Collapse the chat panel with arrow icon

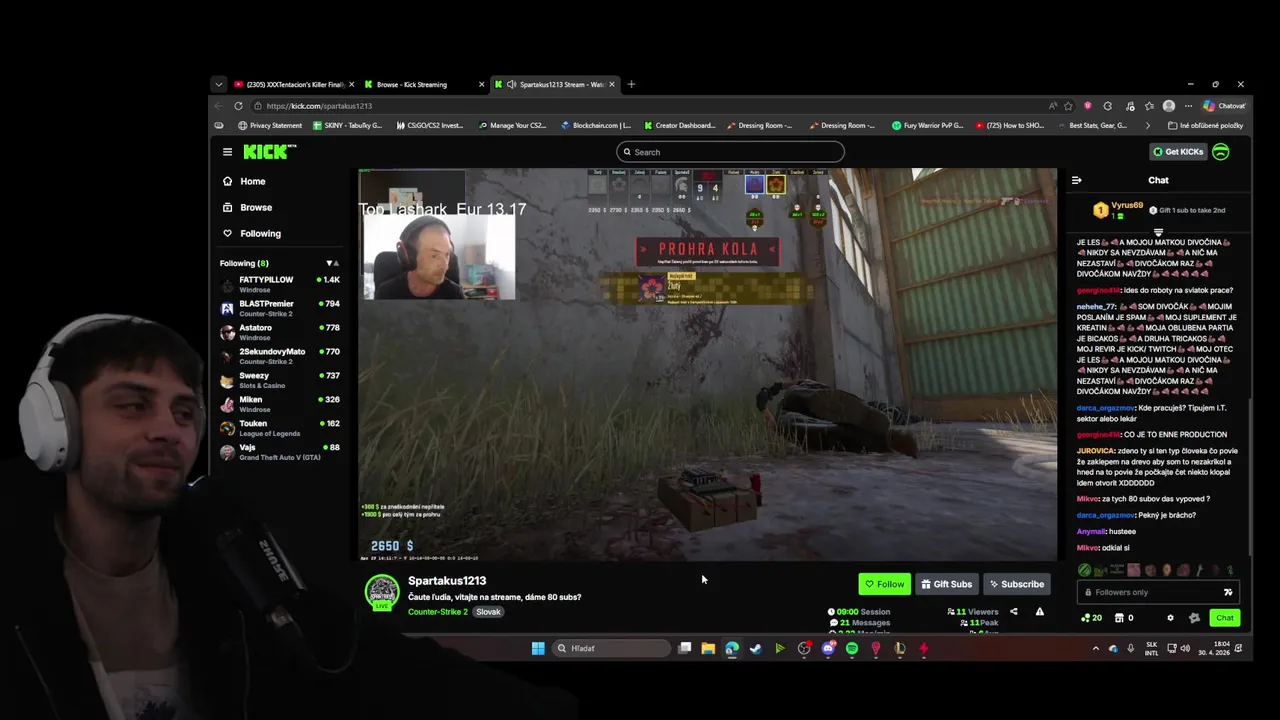1076,180
